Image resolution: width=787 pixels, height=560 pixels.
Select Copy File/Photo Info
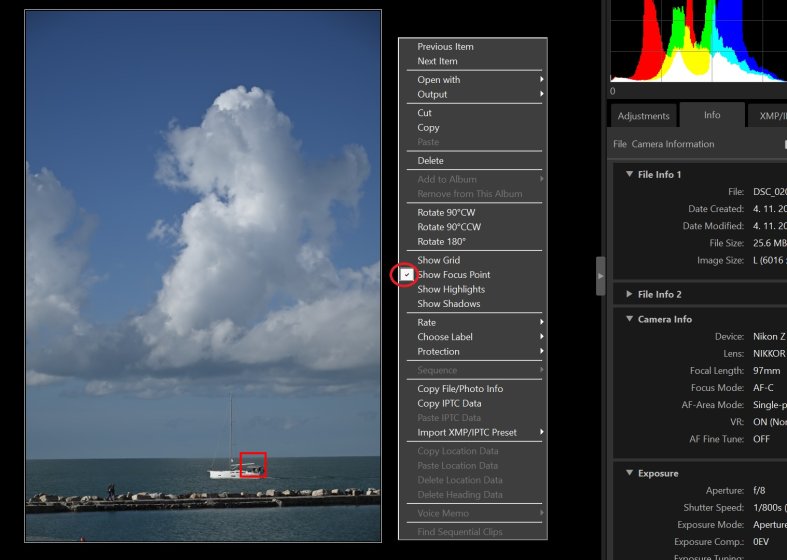pos(473,389)
